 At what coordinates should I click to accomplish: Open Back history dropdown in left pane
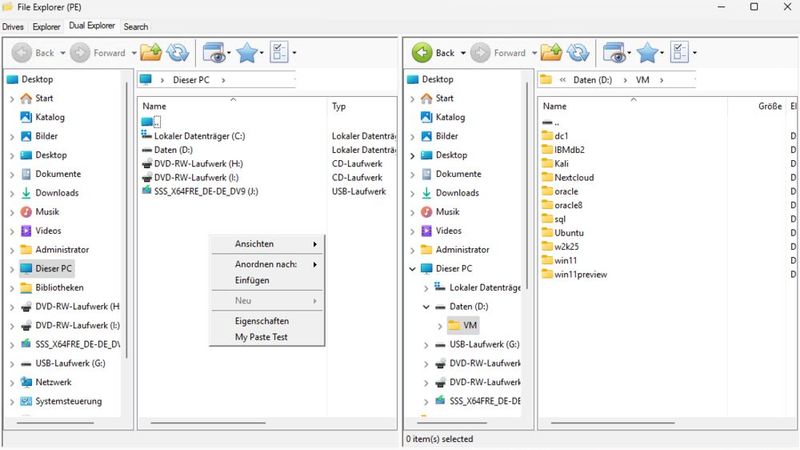coord(63,53)
